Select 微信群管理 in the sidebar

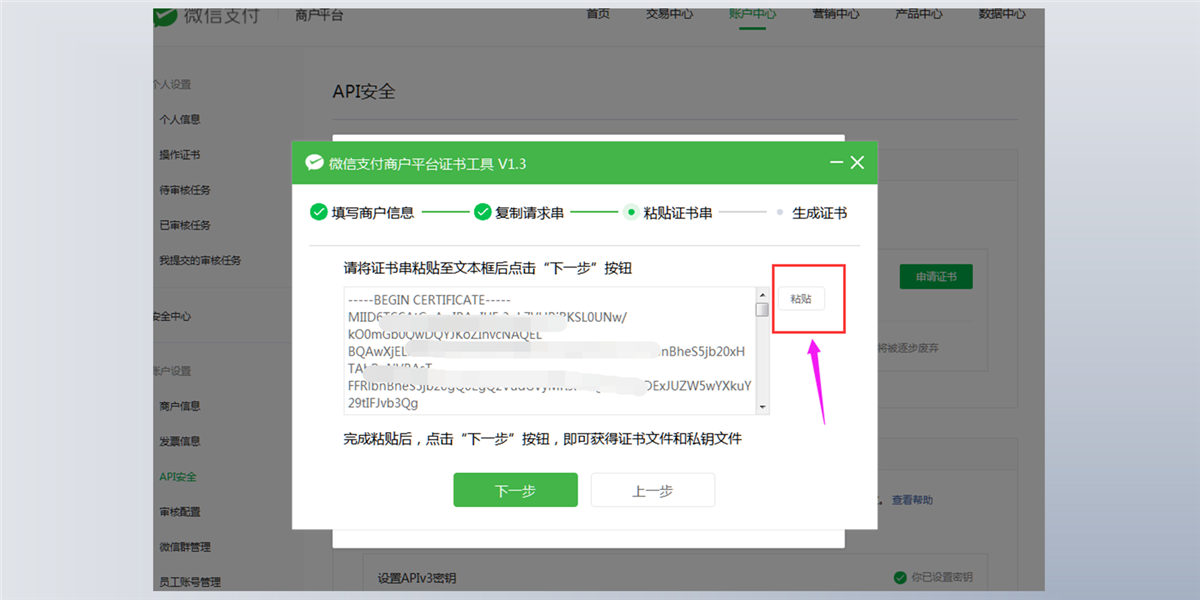(x=185, y=547)
